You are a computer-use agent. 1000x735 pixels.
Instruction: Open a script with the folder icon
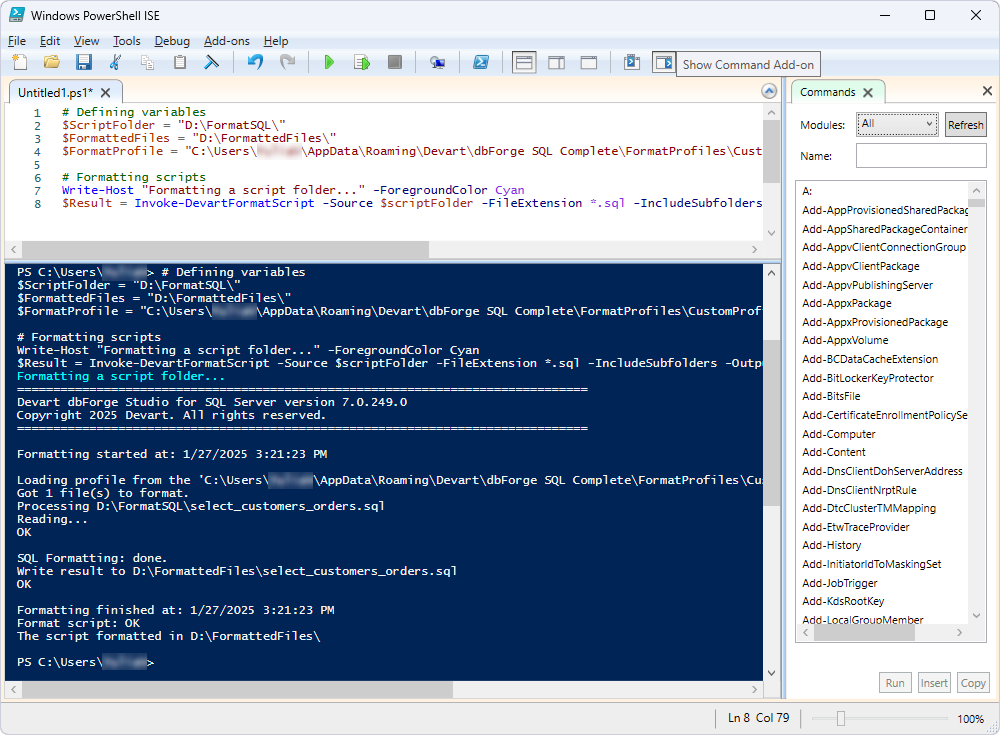pyautogui.click(x=52, y=63)
